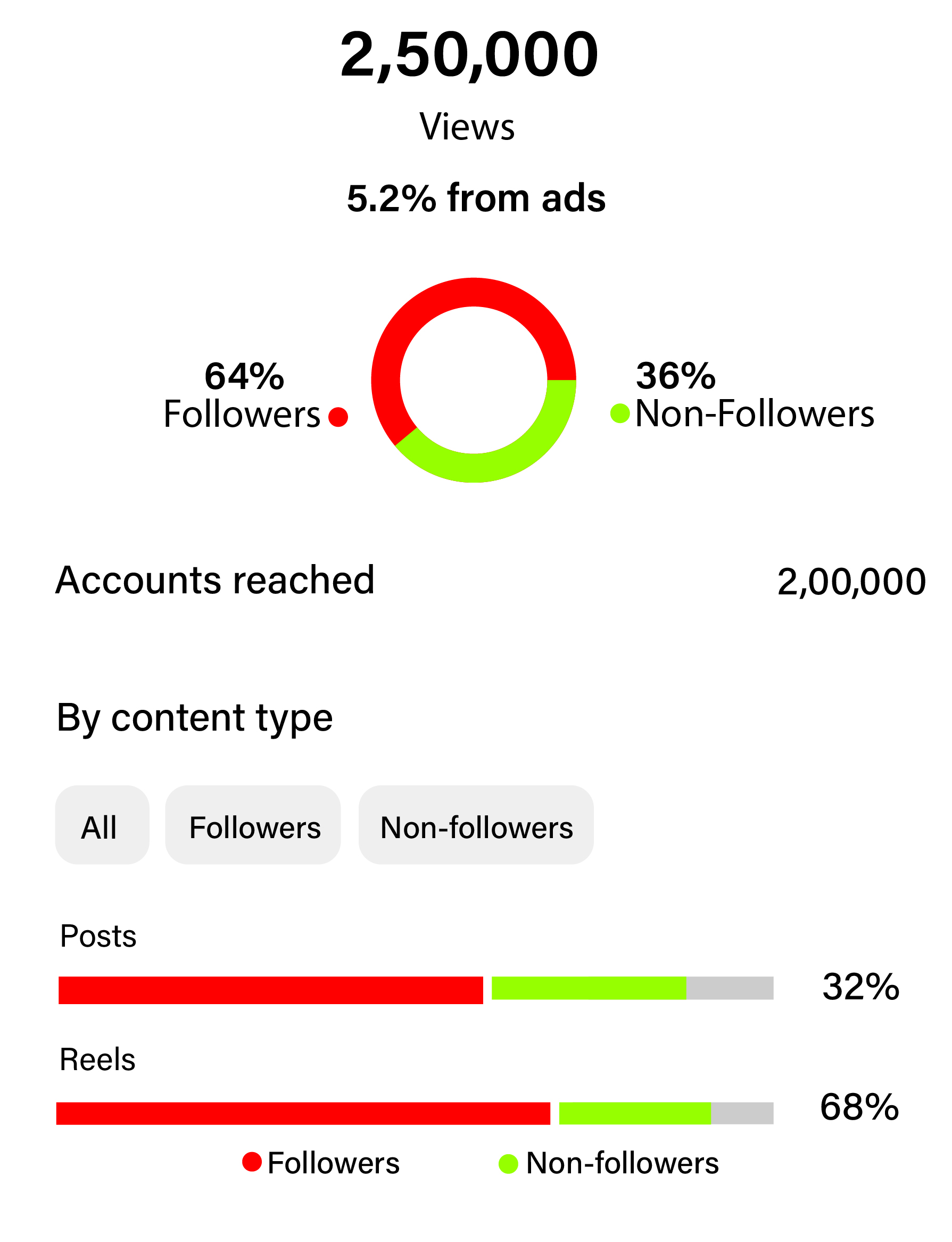Screen dimensions: 952x1242
Task: Click the Reels 68% value
Action: 859,1106
